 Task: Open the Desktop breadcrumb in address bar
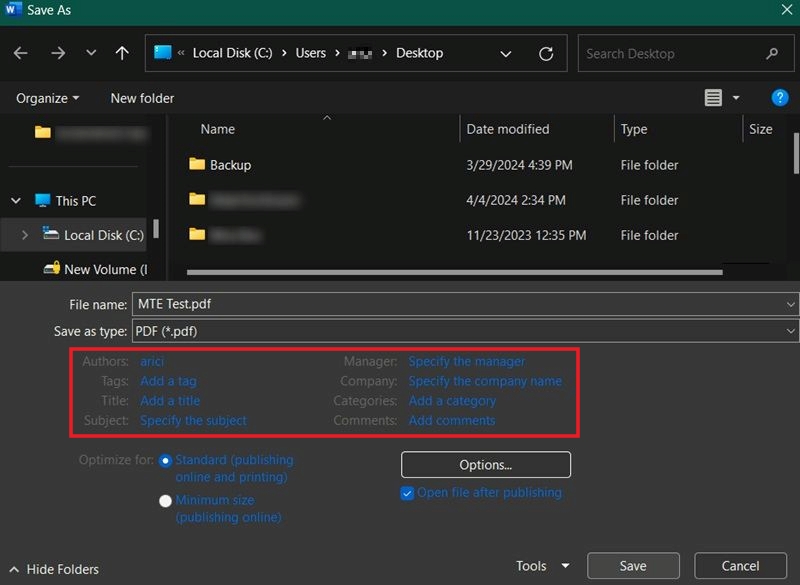click(419, 53)
